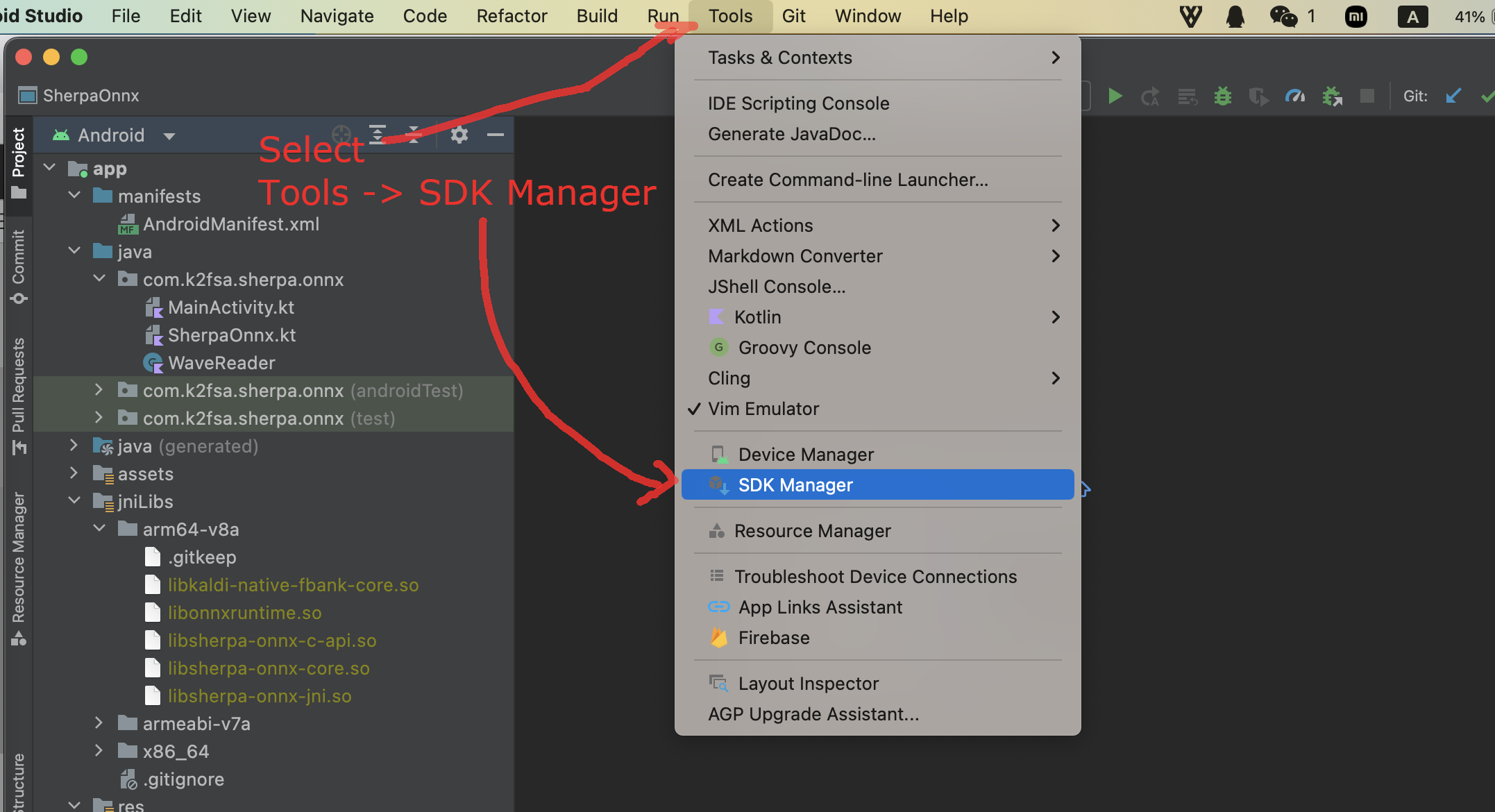The width and height of the screenshot is (1495, 812).
Task: Click the WeChat icon in menu bar
Action: coord(1283,16)
